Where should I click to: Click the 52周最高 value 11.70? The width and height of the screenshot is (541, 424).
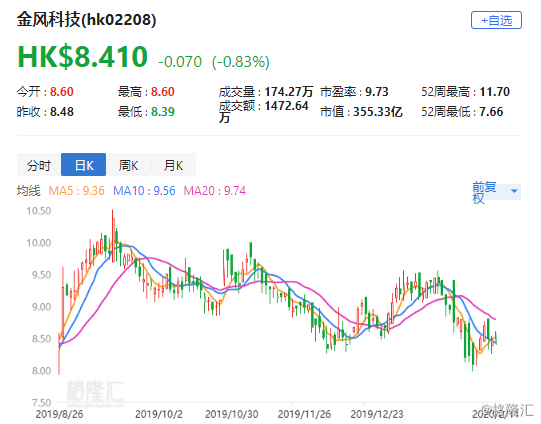point(495,92)
